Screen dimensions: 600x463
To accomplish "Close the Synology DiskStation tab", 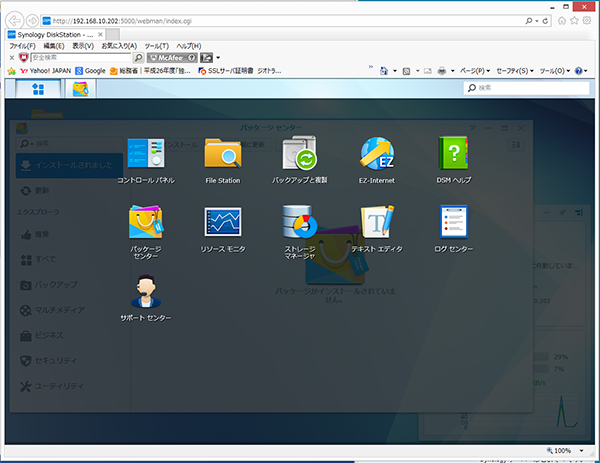I will coord(100,34).
